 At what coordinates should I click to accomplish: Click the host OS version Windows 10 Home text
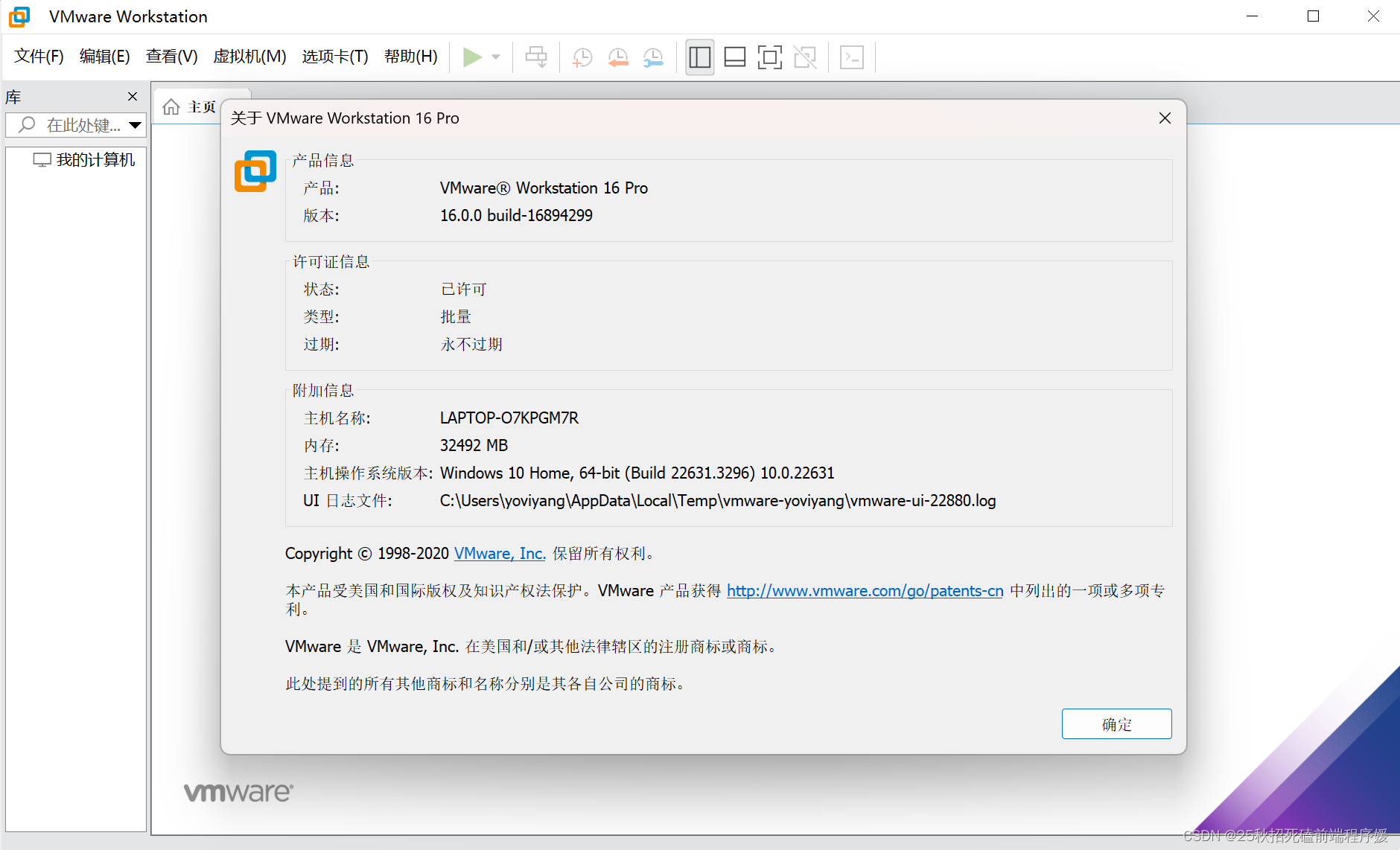tap(637, 473)
